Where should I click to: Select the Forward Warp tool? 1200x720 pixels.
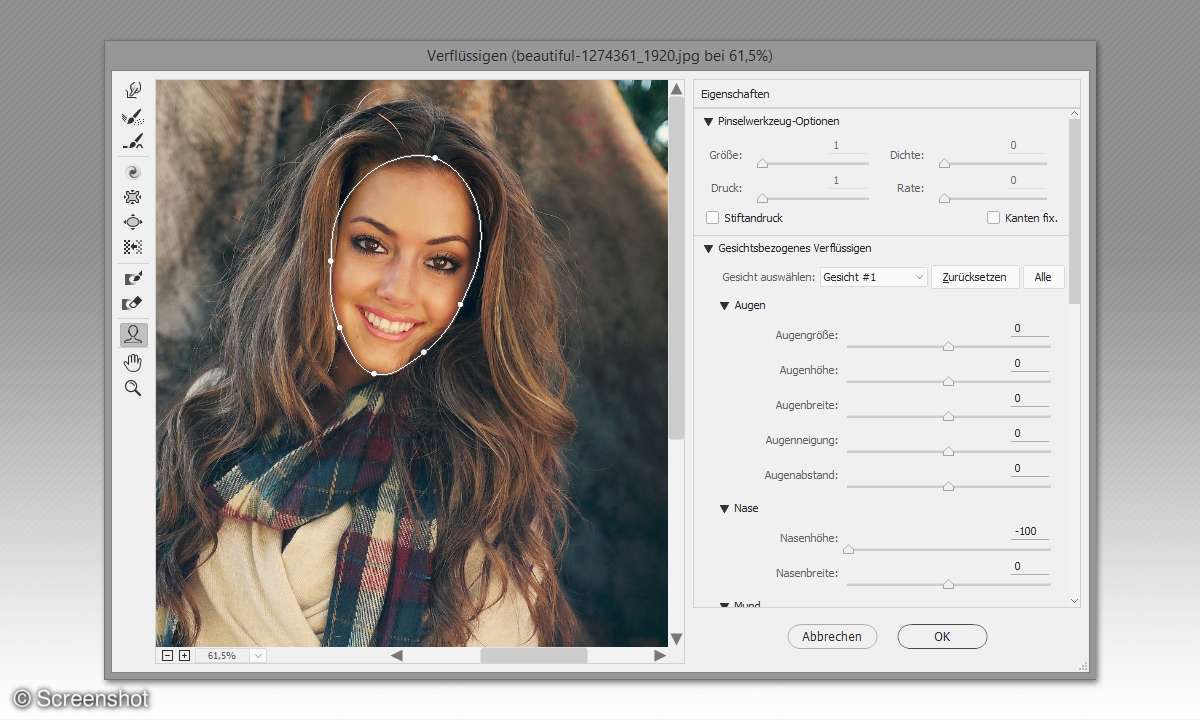[x=132, y=91]
